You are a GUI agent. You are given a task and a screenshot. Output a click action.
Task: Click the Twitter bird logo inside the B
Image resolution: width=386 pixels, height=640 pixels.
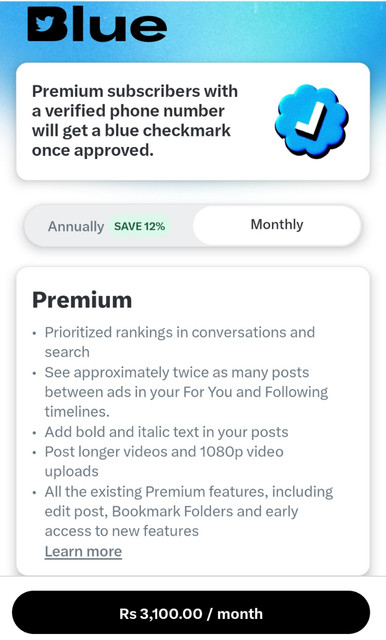(44, 25)
